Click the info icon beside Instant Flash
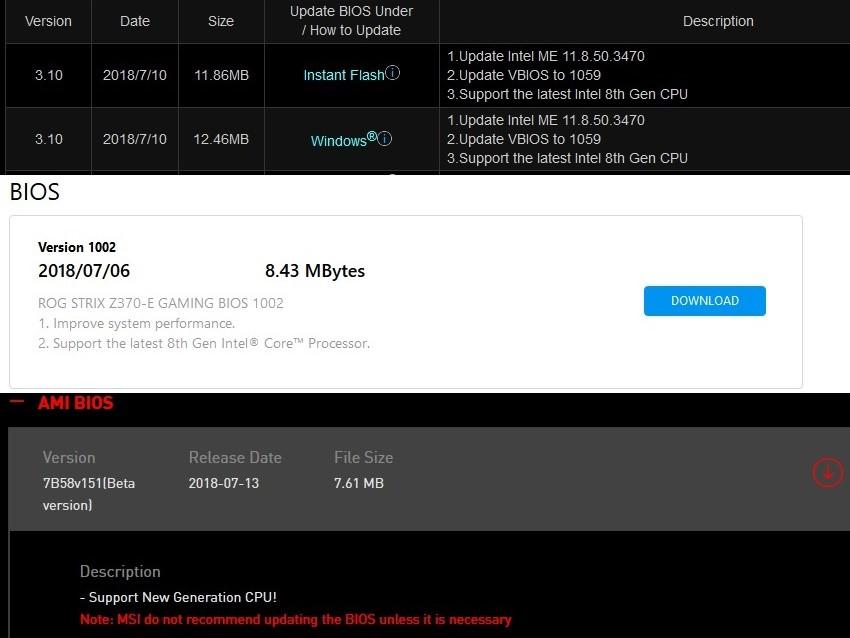The height and width of the screenshot is (638, 850). 393,73
